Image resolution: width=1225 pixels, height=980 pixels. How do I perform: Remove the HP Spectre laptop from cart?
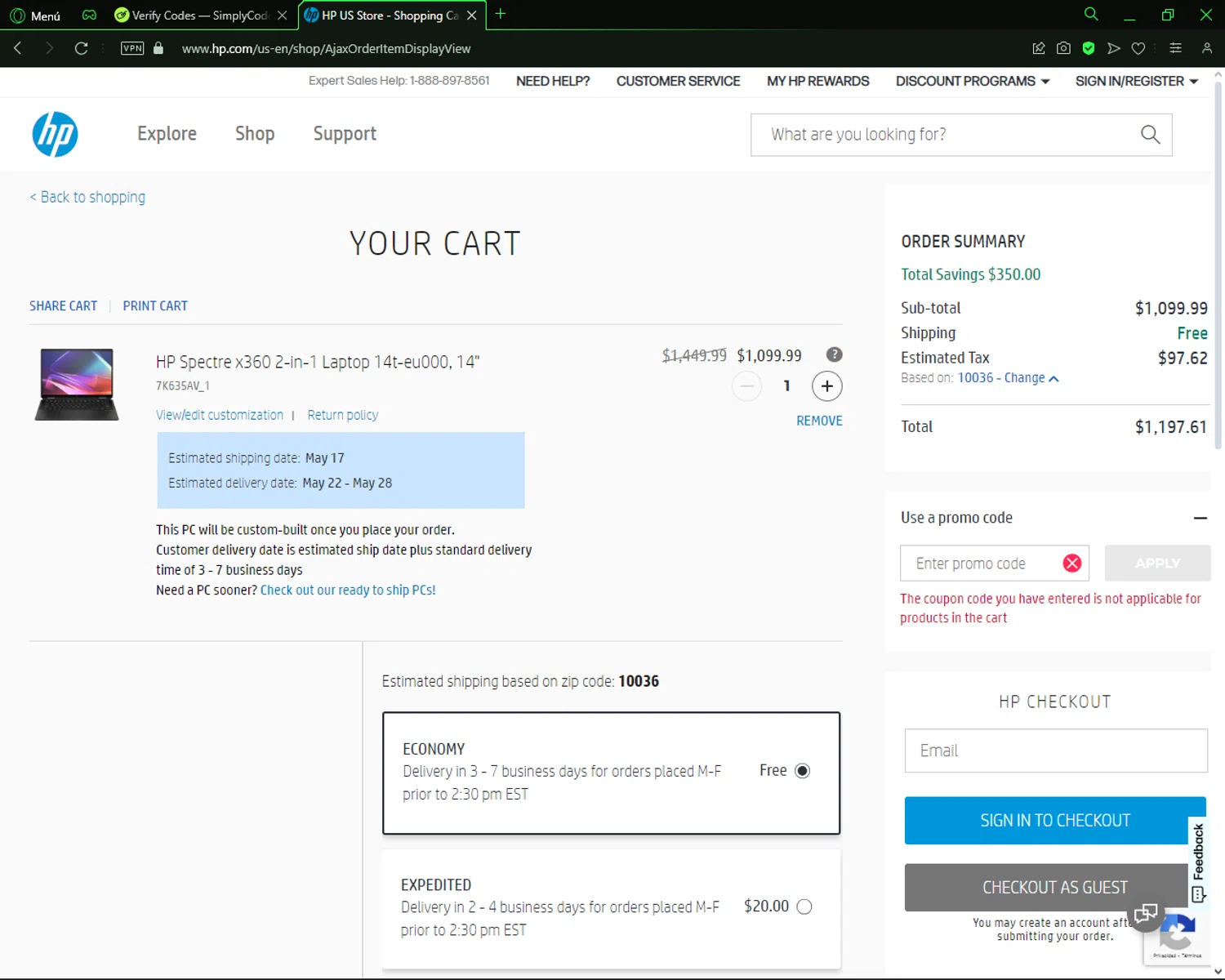tap(819, 421)
